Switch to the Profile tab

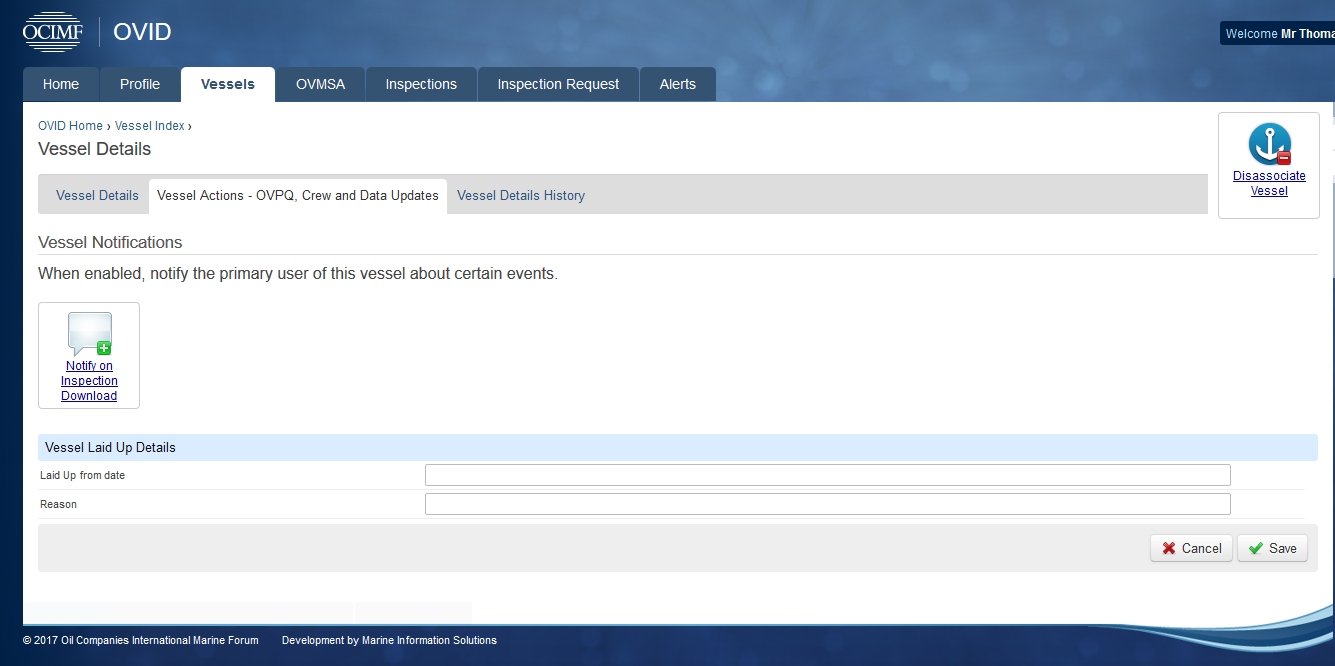140,84
